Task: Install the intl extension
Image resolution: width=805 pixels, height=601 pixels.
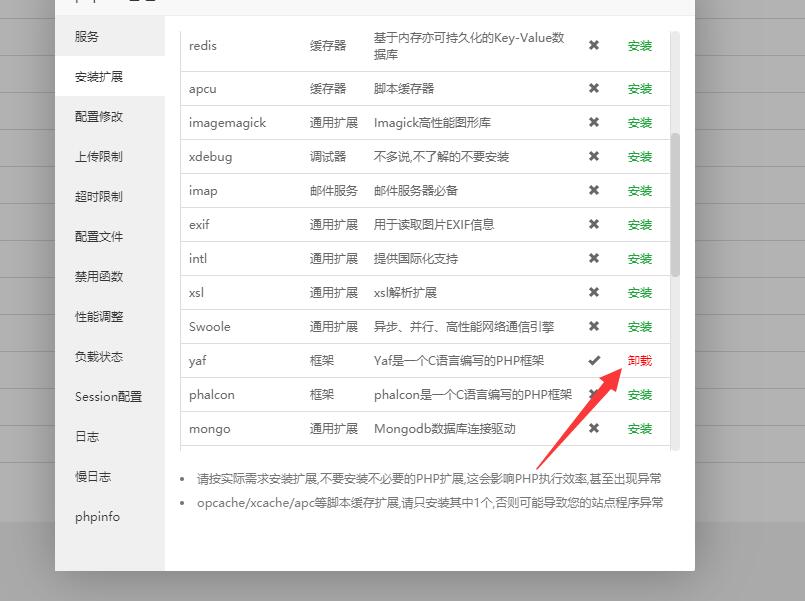Action: pyautogui.click(x=640, y=259)
